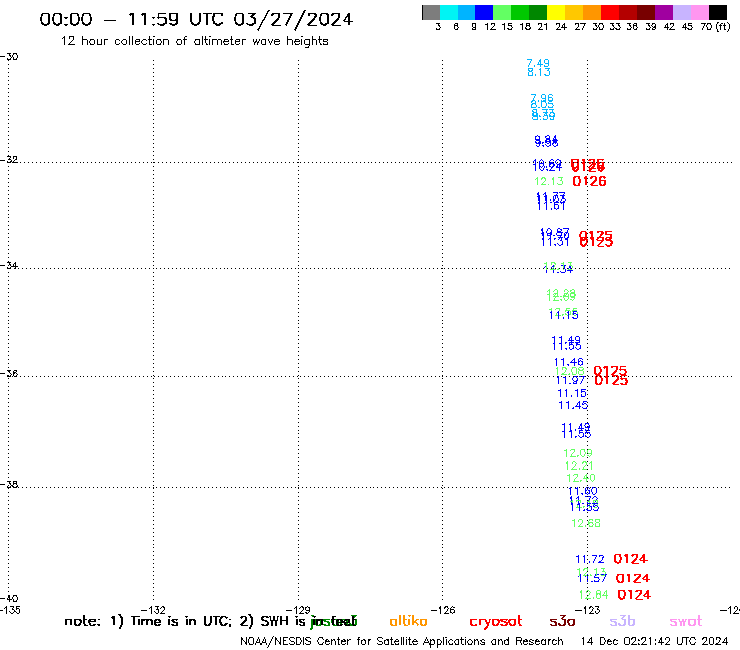Pick the light green legend swatch before 15
Screen dimensions: 740x650
[x=502, y=12]
